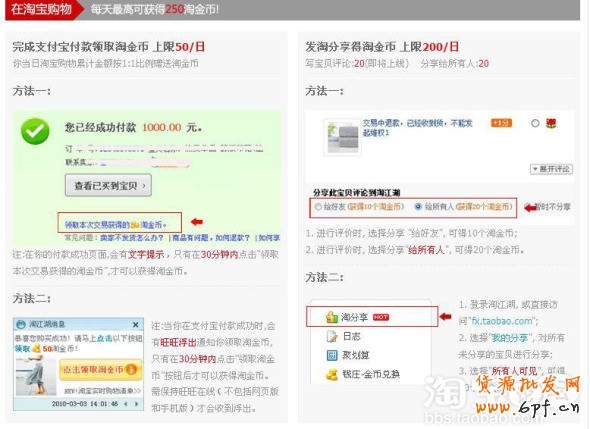590x429 pixels.
Task: Click the orange 点击领取淘金币 button
Action: coord(100,370)
